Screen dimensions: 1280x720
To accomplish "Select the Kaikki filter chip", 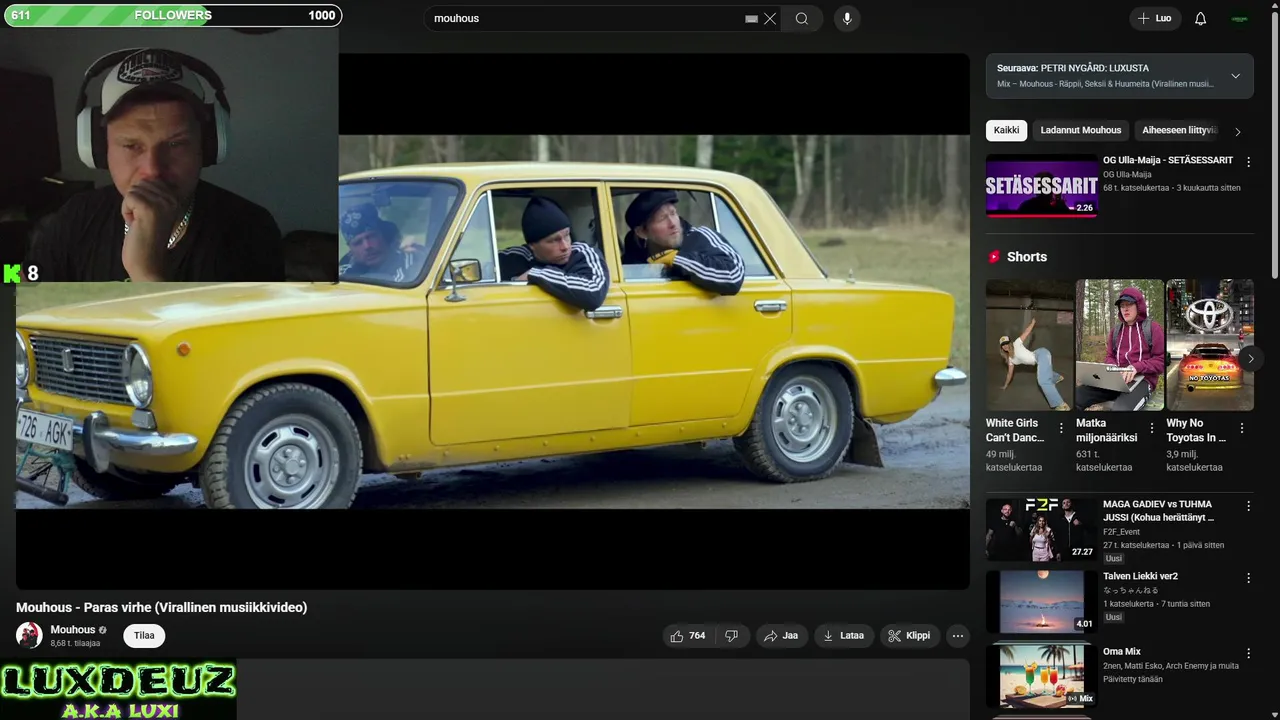I will click(x=1006, y=130).
